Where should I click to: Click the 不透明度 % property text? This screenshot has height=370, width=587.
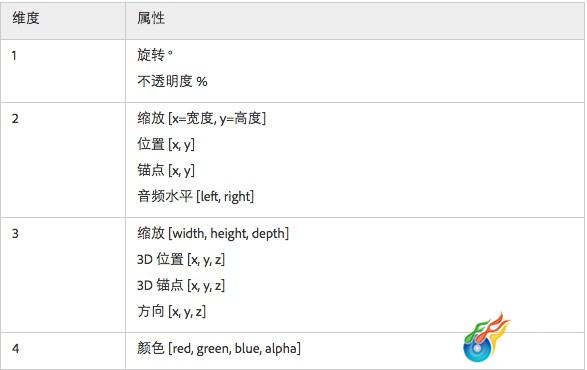(172, 81)
